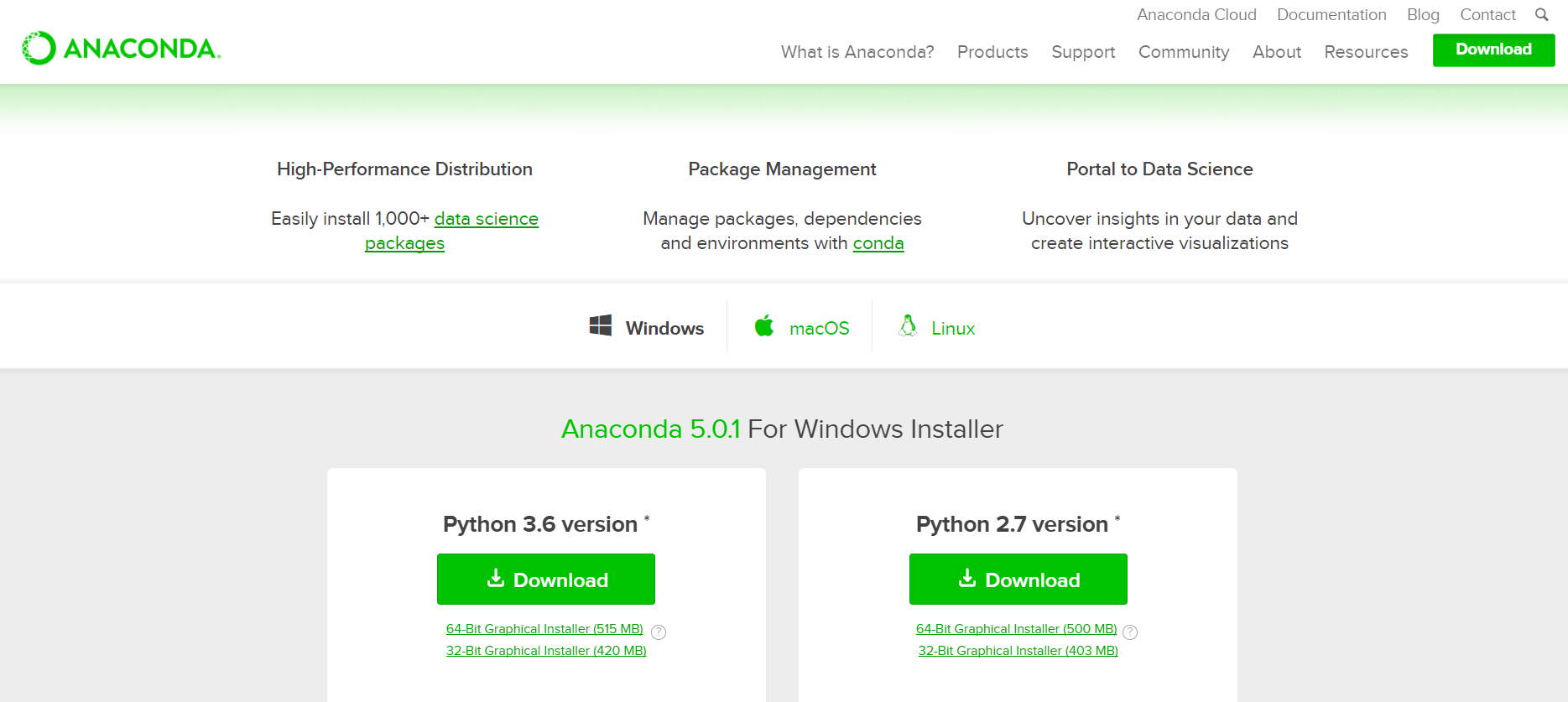Open the data science packages link
The image size is (1568, 702).
(x=486, y=219)
